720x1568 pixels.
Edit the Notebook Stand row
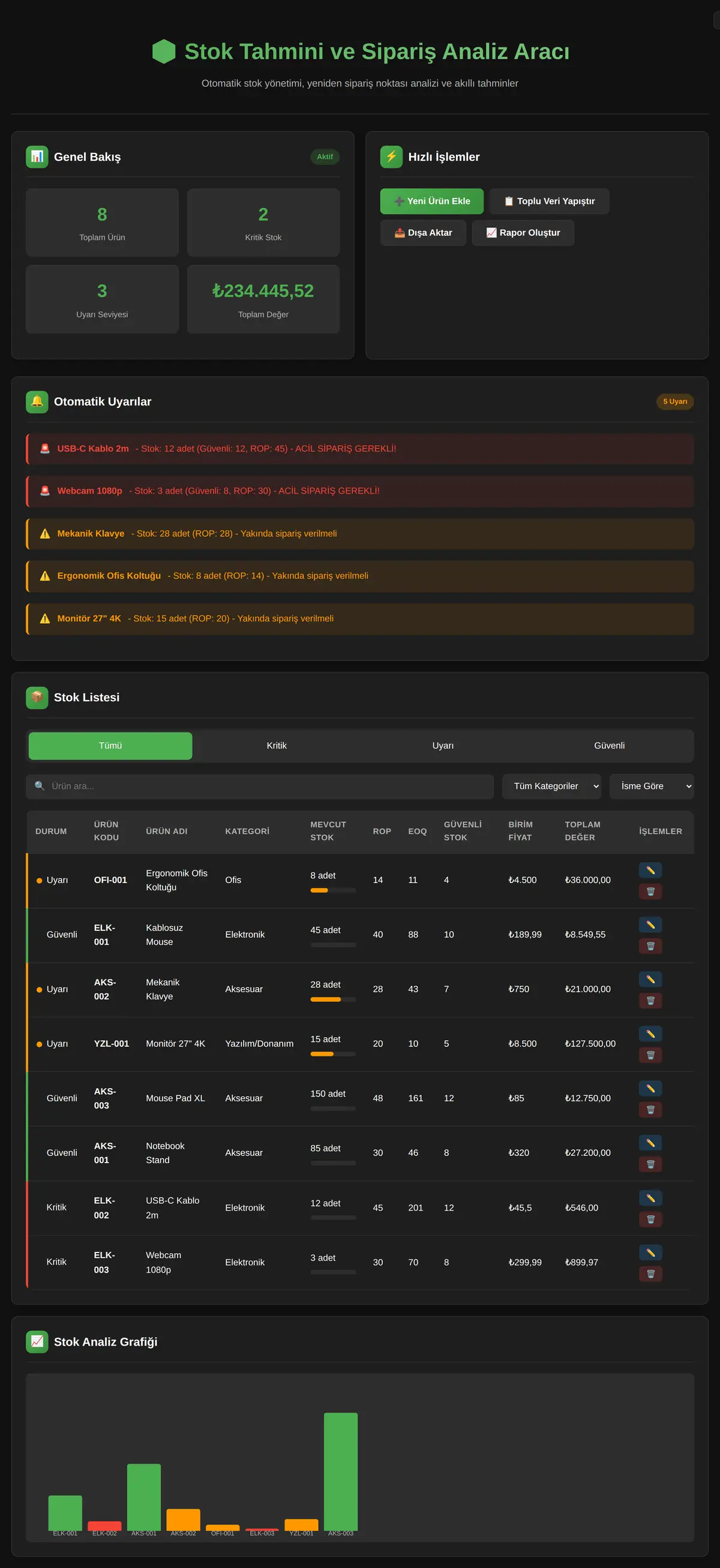(x=650, y=1143)
